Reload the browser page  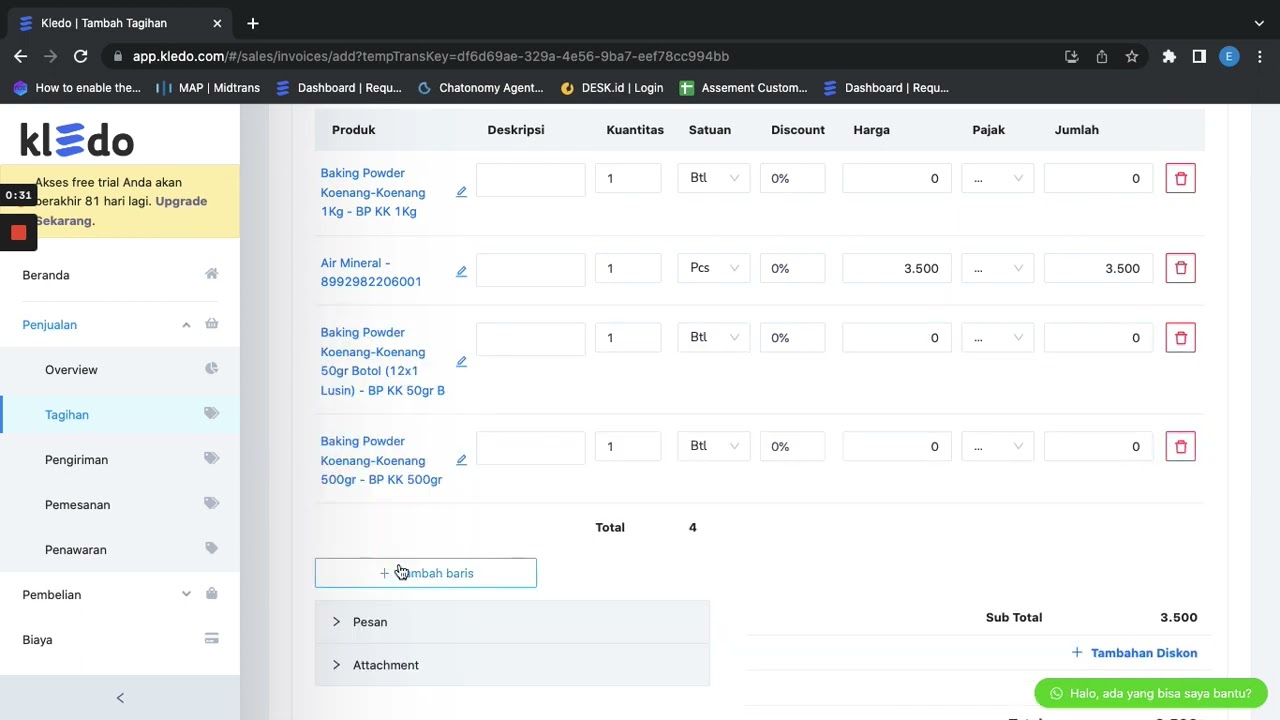81,57
